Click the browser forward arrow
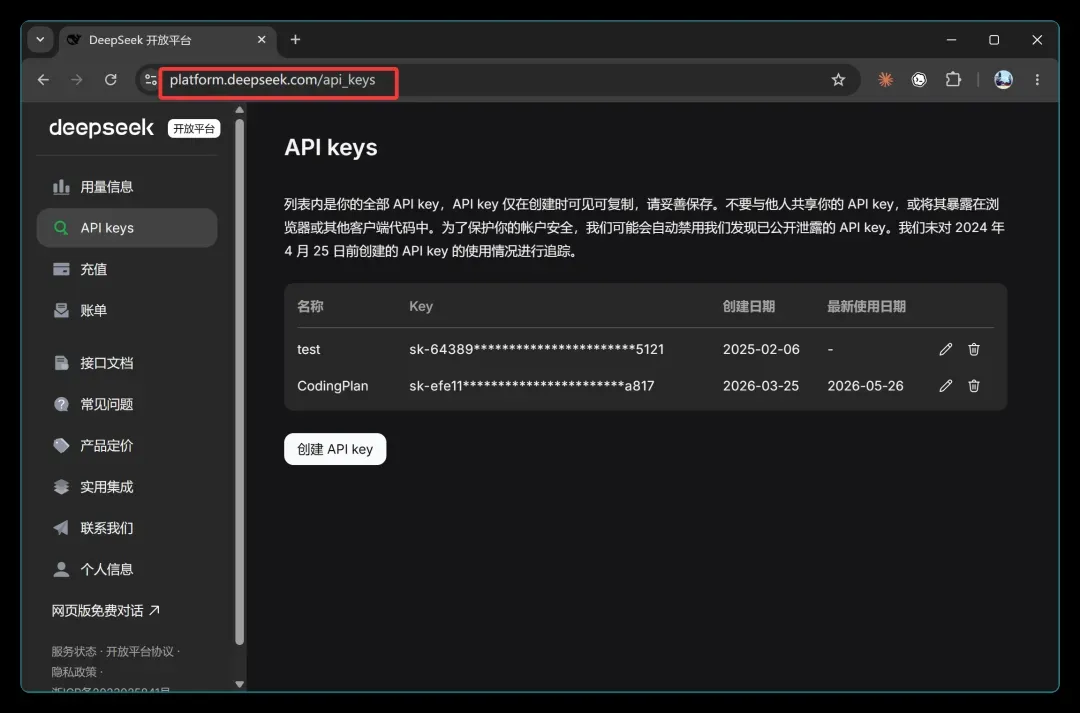 pyautogui.click(x=76, y=80)
